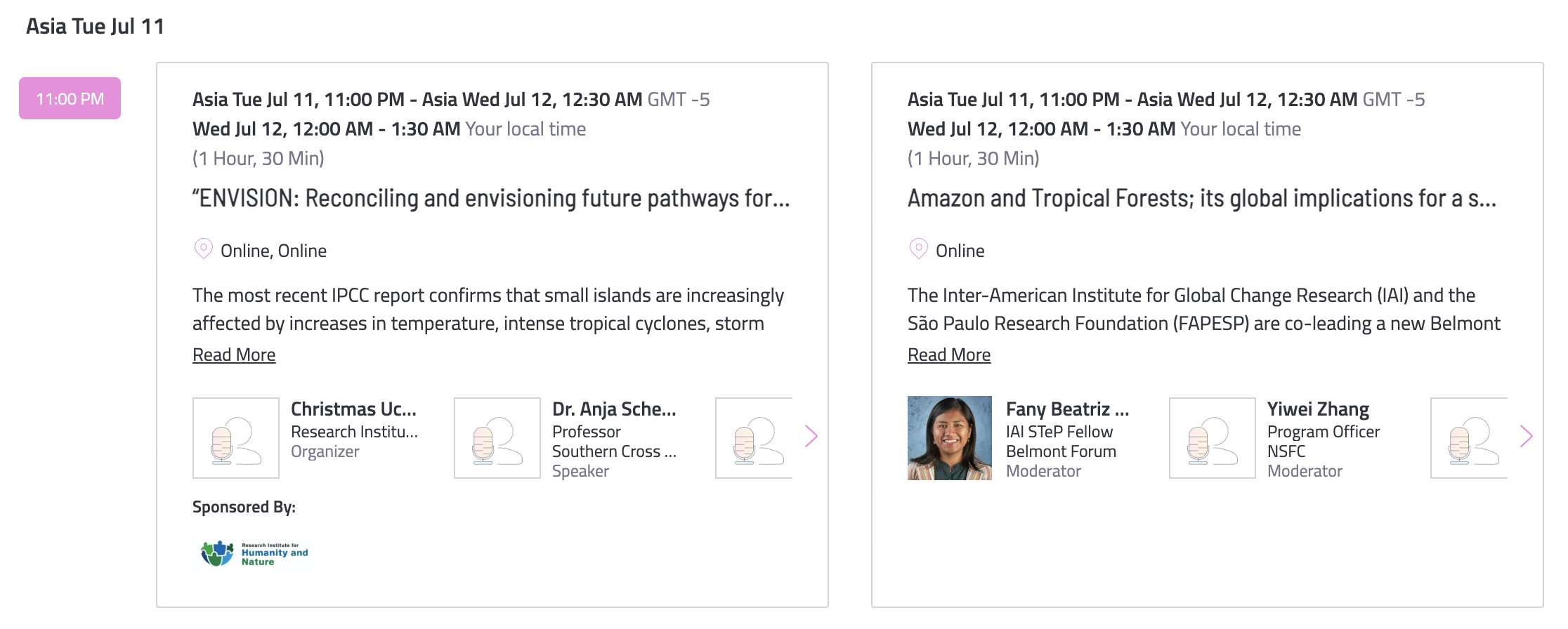Screen dimensions: 1568x629
Task: Click Dr. Anja Sche... placeholder avatar
Action: [x=497, y=438]
